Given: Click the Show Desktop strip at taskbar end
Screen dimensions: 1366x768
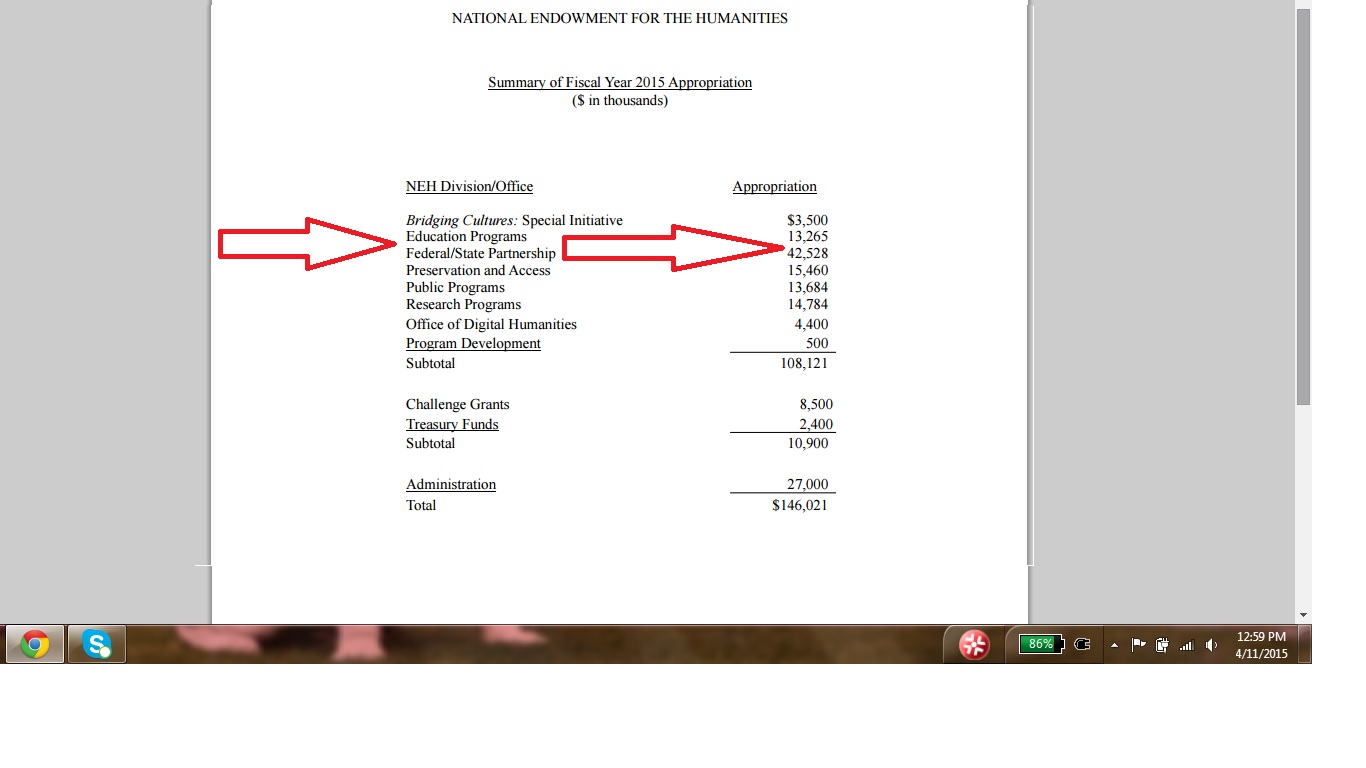Looking at the screenshot, I should (1306, 645).
